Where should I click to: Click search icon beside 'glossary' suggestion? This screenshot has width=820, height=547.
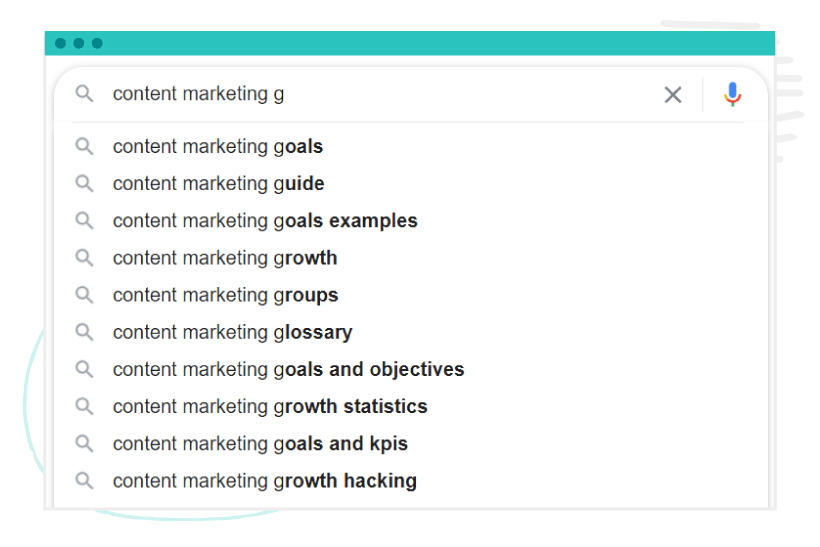pos(84,332)
